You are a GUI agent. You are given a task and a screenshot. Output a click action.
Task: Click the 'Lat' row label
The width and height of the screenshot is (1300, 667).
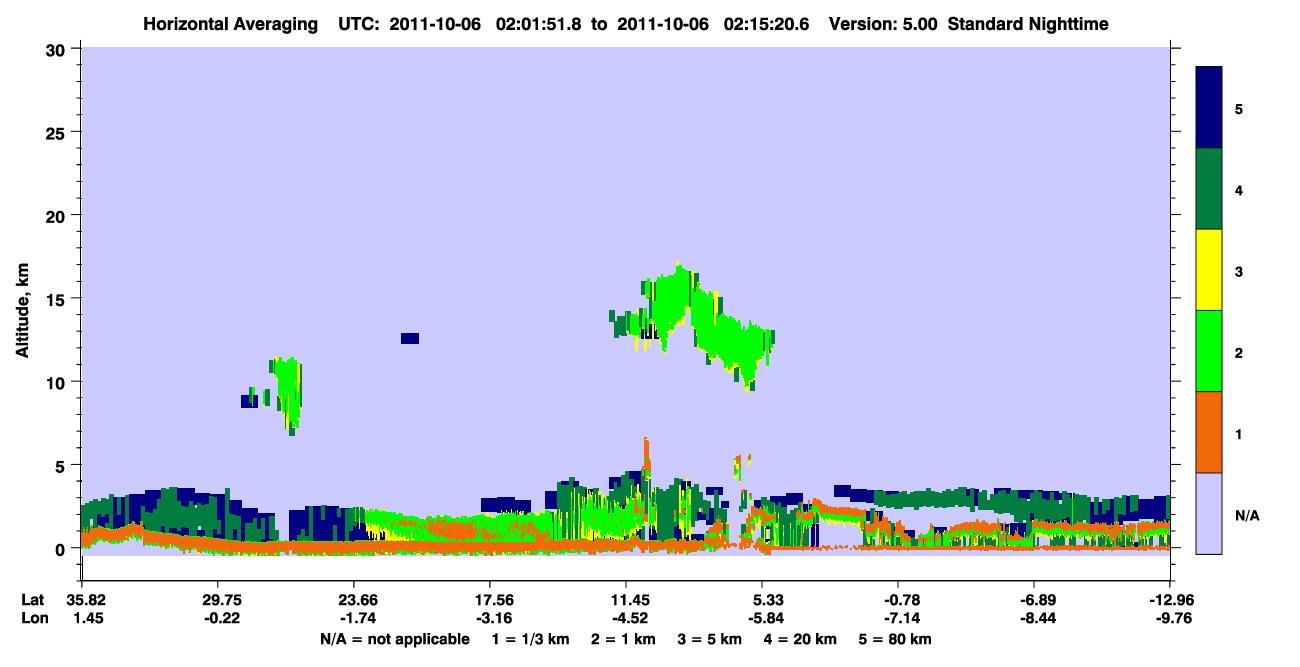tap(33, 600)
